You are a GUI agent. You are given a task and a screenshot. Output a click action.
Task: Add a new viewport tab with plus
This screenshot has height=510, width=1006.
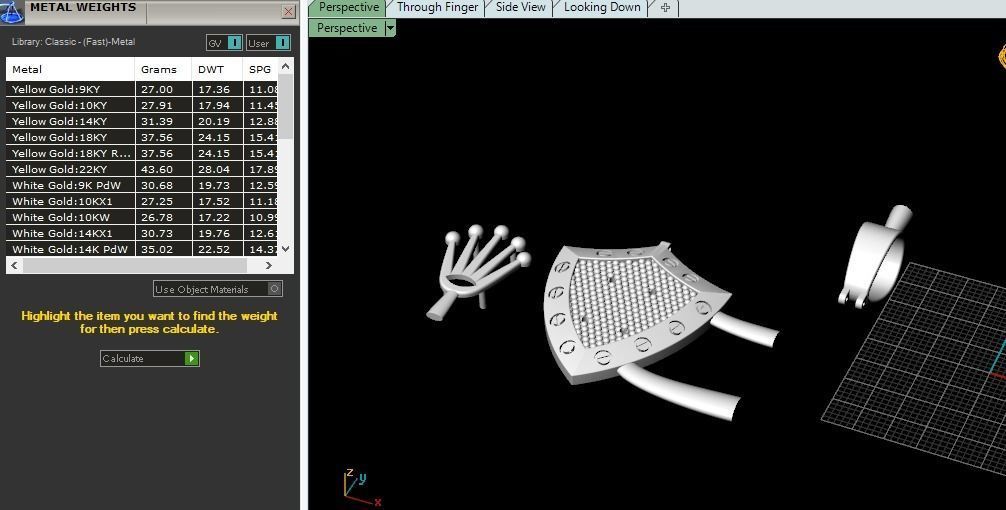pos(665,8)
